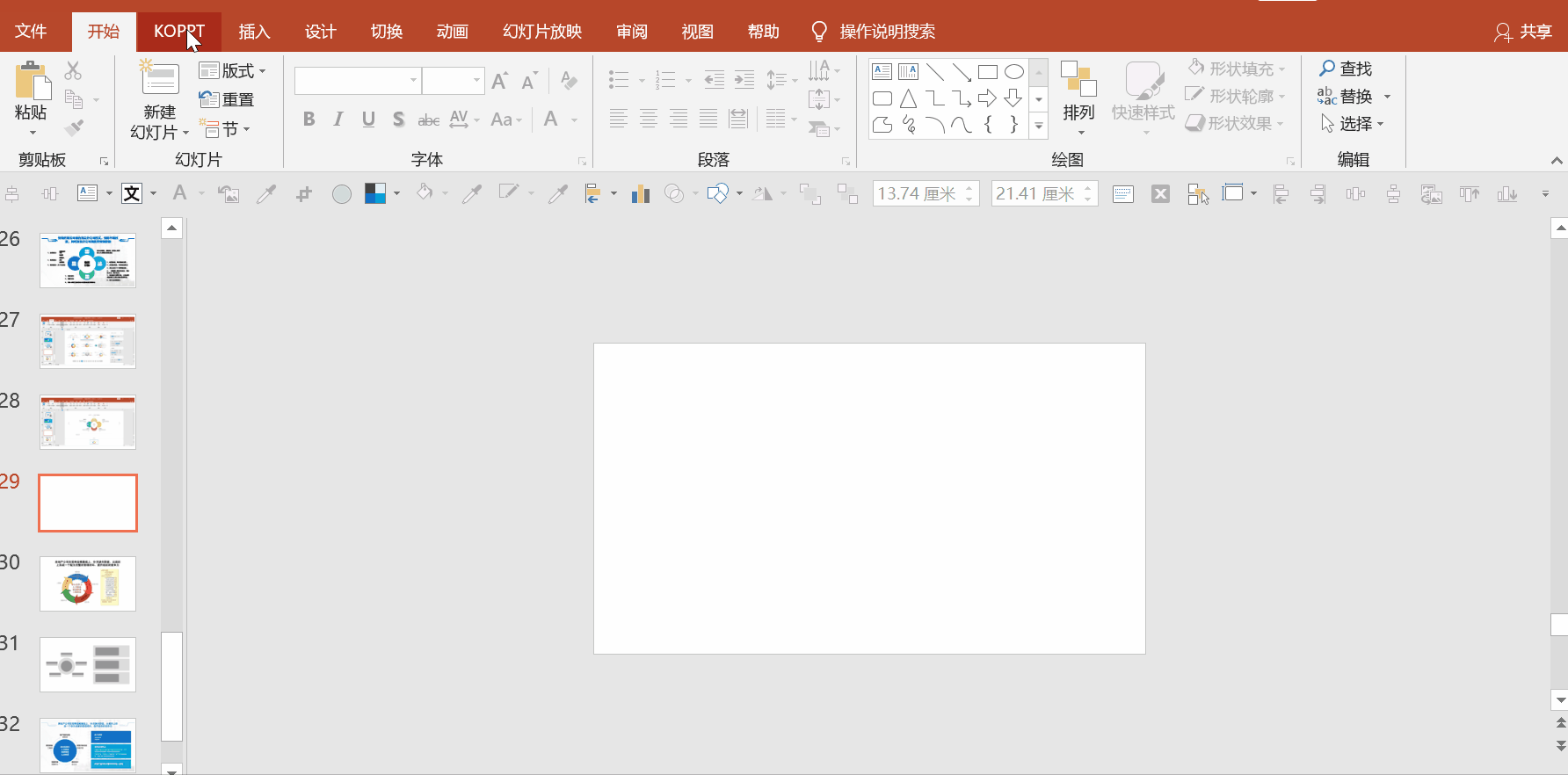Open the Line Spacing dropdown
This screenshot has height=775, width=1568.
(781, 80)
